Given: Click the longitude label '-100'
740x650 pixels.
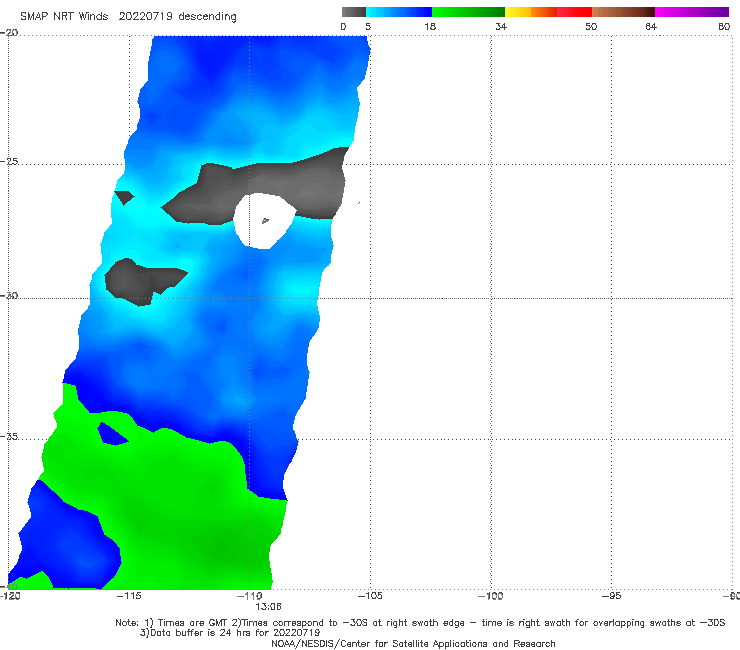Looking at the screenshot, I should coord(490,596).
